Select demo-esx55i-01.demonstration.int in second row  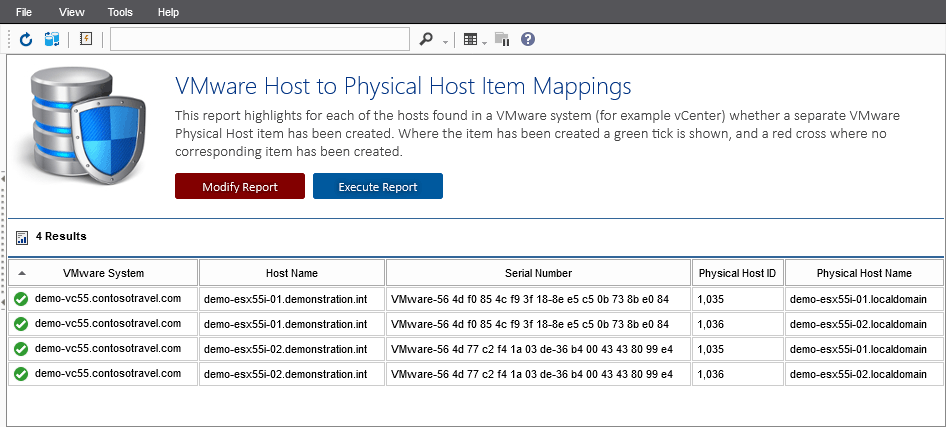tap(285, 324)
